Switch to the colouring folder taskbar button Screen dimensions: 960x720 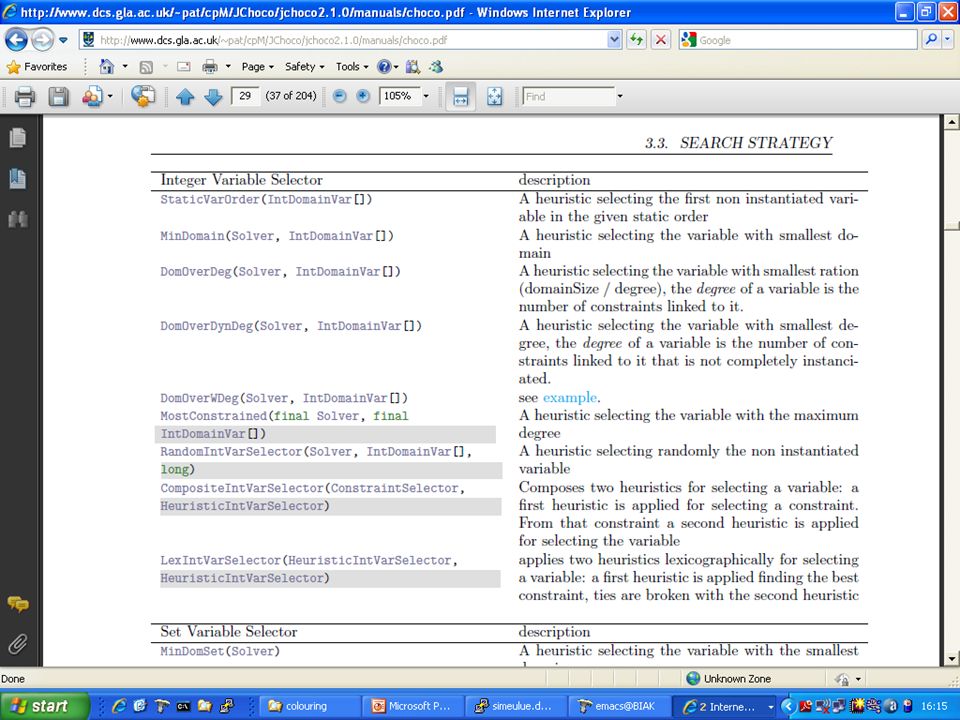pos(309,706)
